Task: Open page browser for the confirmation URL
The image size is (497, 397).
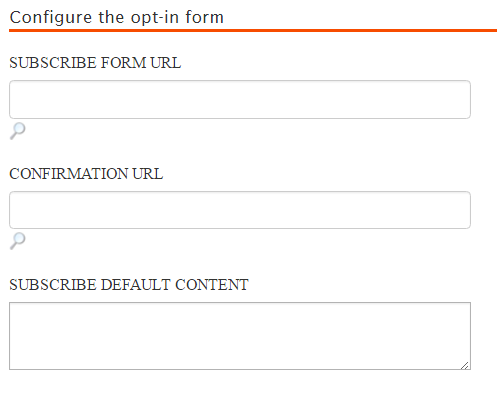Action: (18, 241)
